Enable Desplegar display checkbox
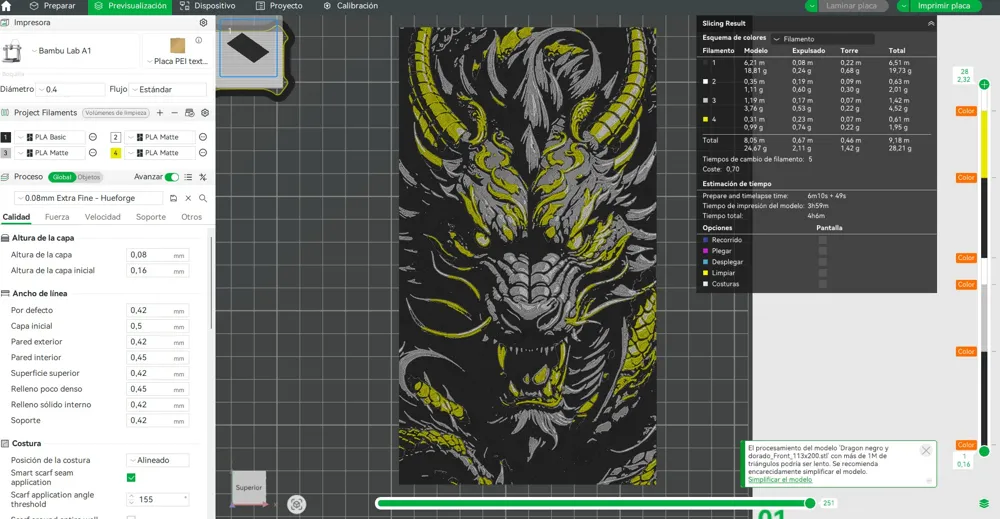This screenshot has width=1000, height=519. pos(823,262)
